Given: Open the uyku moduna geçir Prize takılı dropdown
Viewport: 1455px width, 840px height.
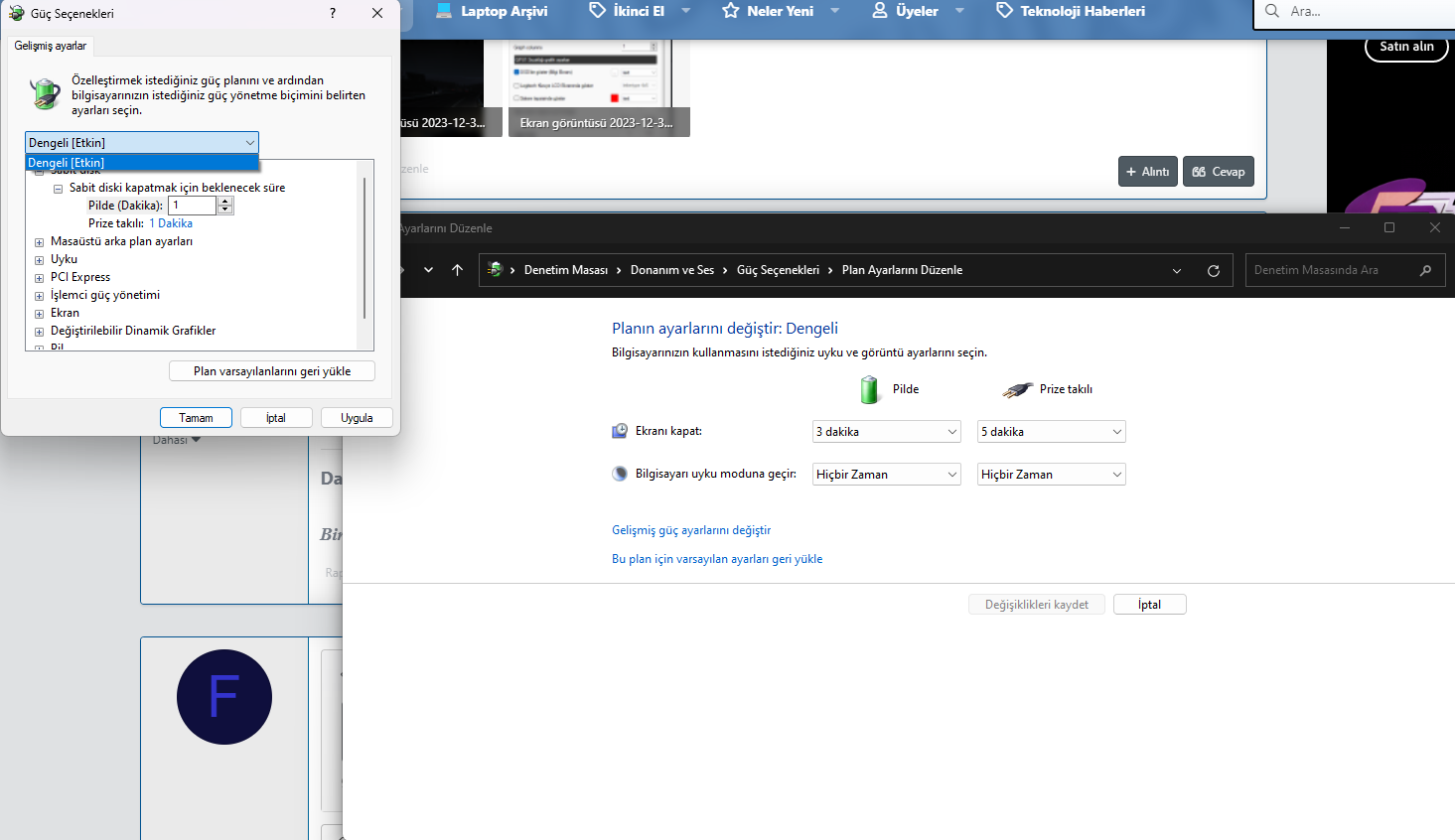Looking at the screenshot, I should coord(1051,475).
